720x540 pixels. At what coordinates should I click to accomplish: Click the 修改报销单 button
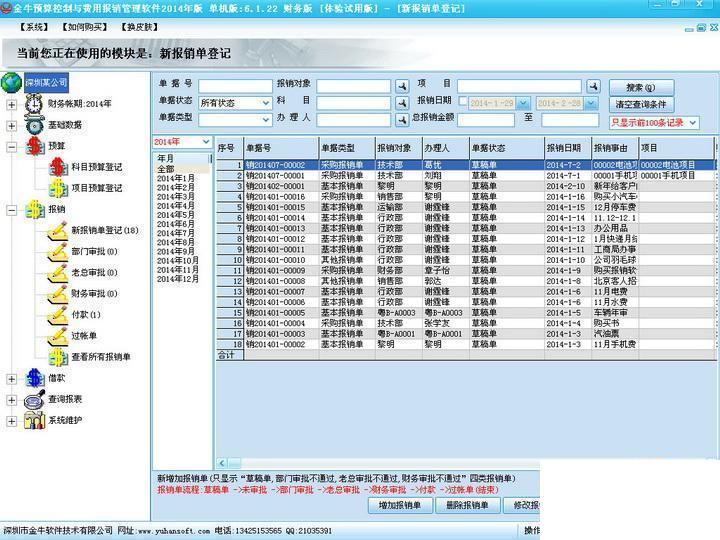521,506
